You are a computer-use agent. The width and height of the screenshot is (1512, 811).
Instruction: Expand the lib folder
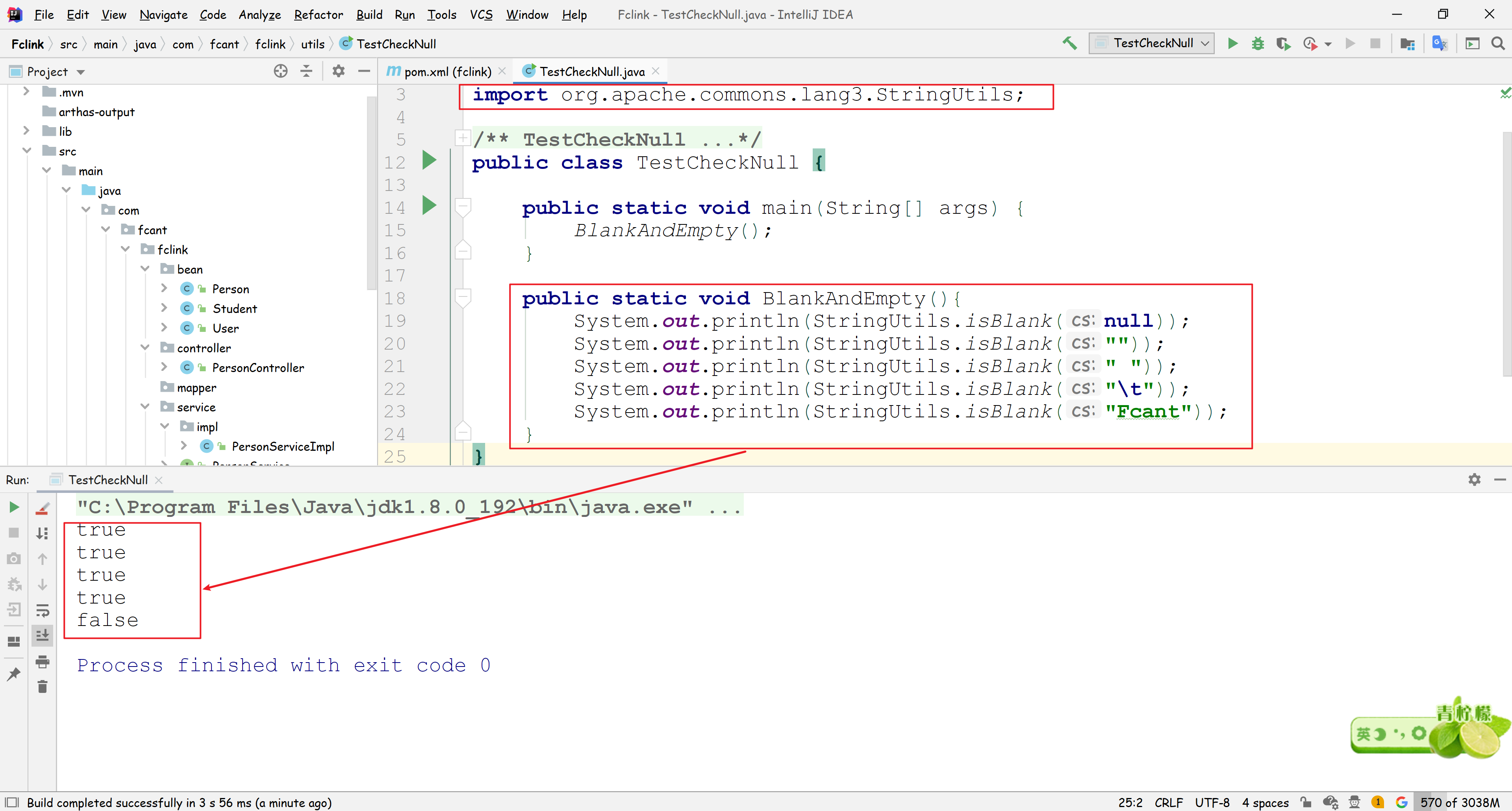point(26,131)
